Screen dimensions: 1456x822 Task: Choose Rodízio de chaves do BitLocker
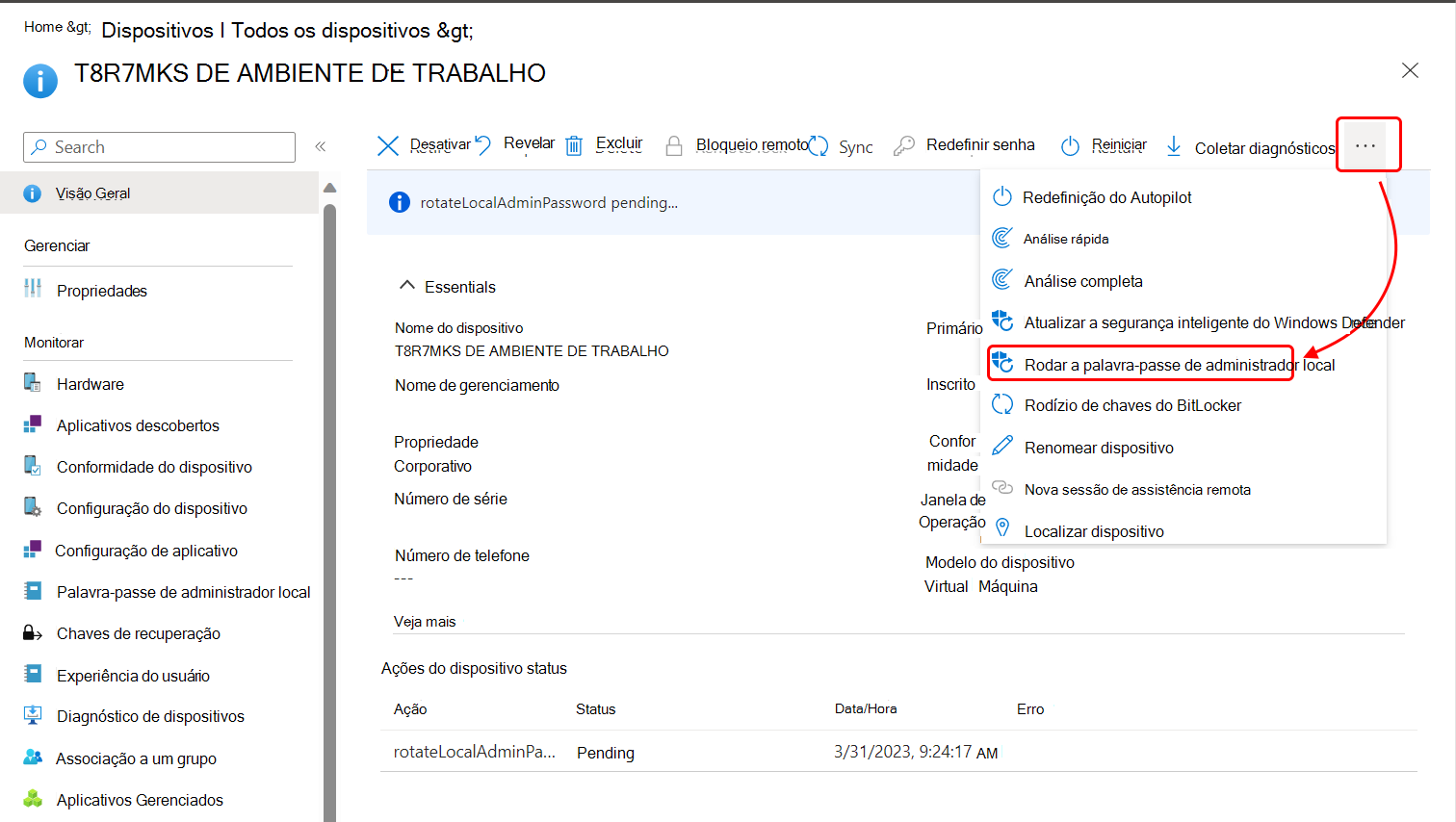(x=1132, y=405)
